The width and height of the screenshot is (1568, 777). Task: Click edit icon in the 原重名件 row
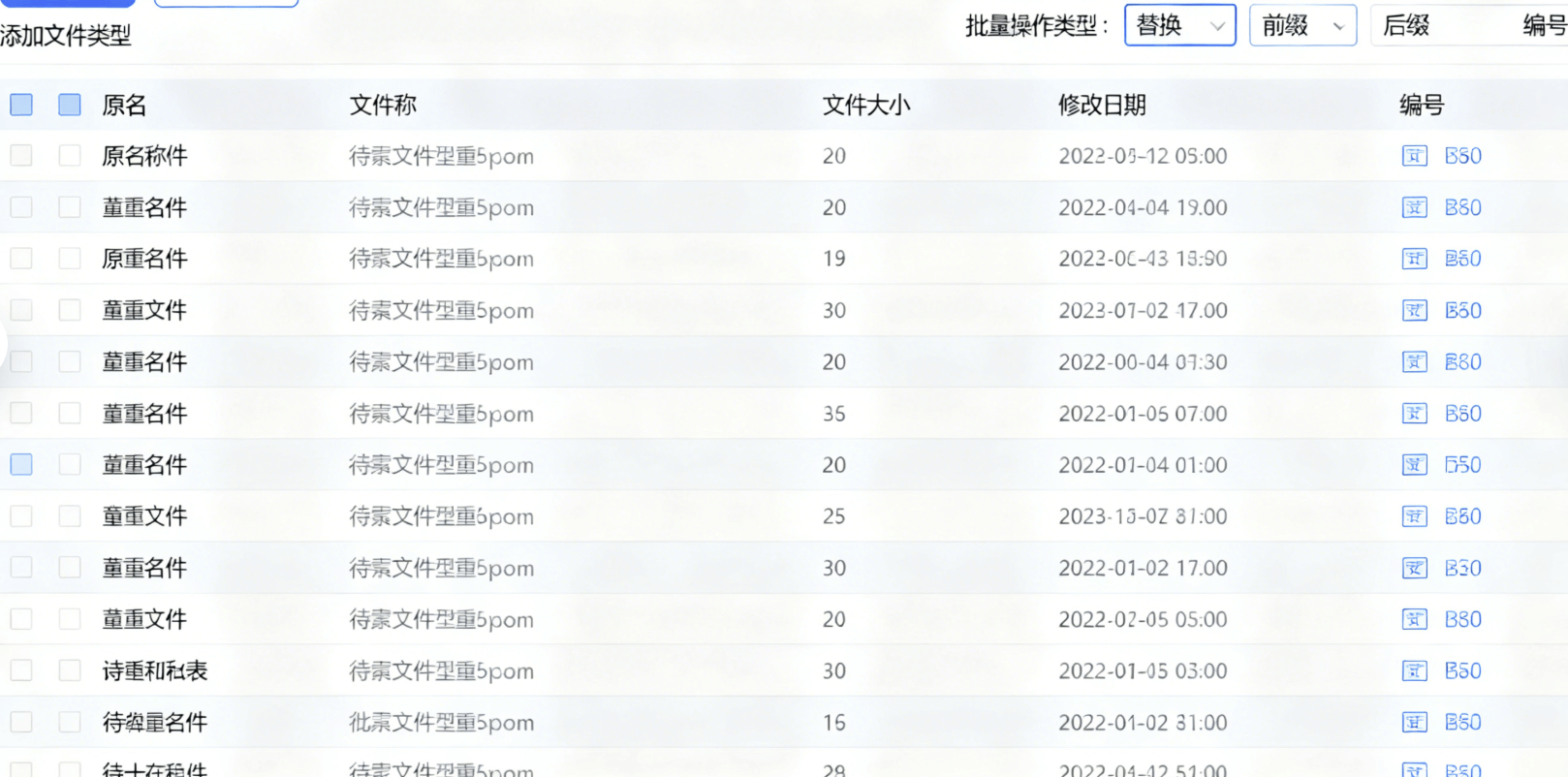[x=1414, y=259]
